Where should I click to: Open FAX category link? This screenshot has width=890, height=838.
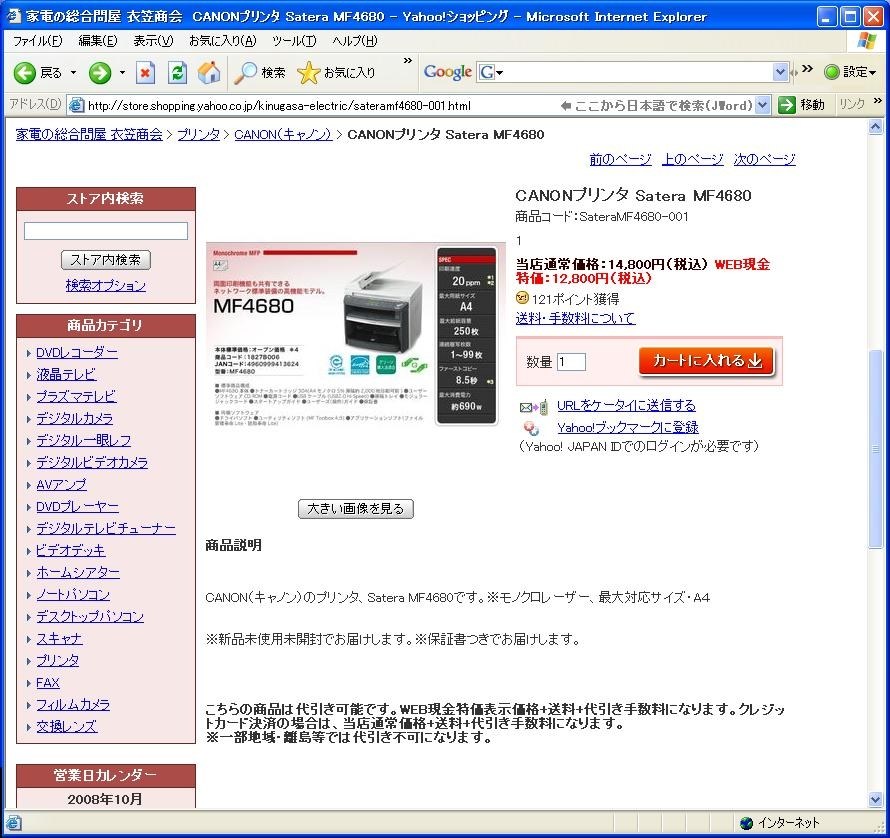click(x=48, y=683)
